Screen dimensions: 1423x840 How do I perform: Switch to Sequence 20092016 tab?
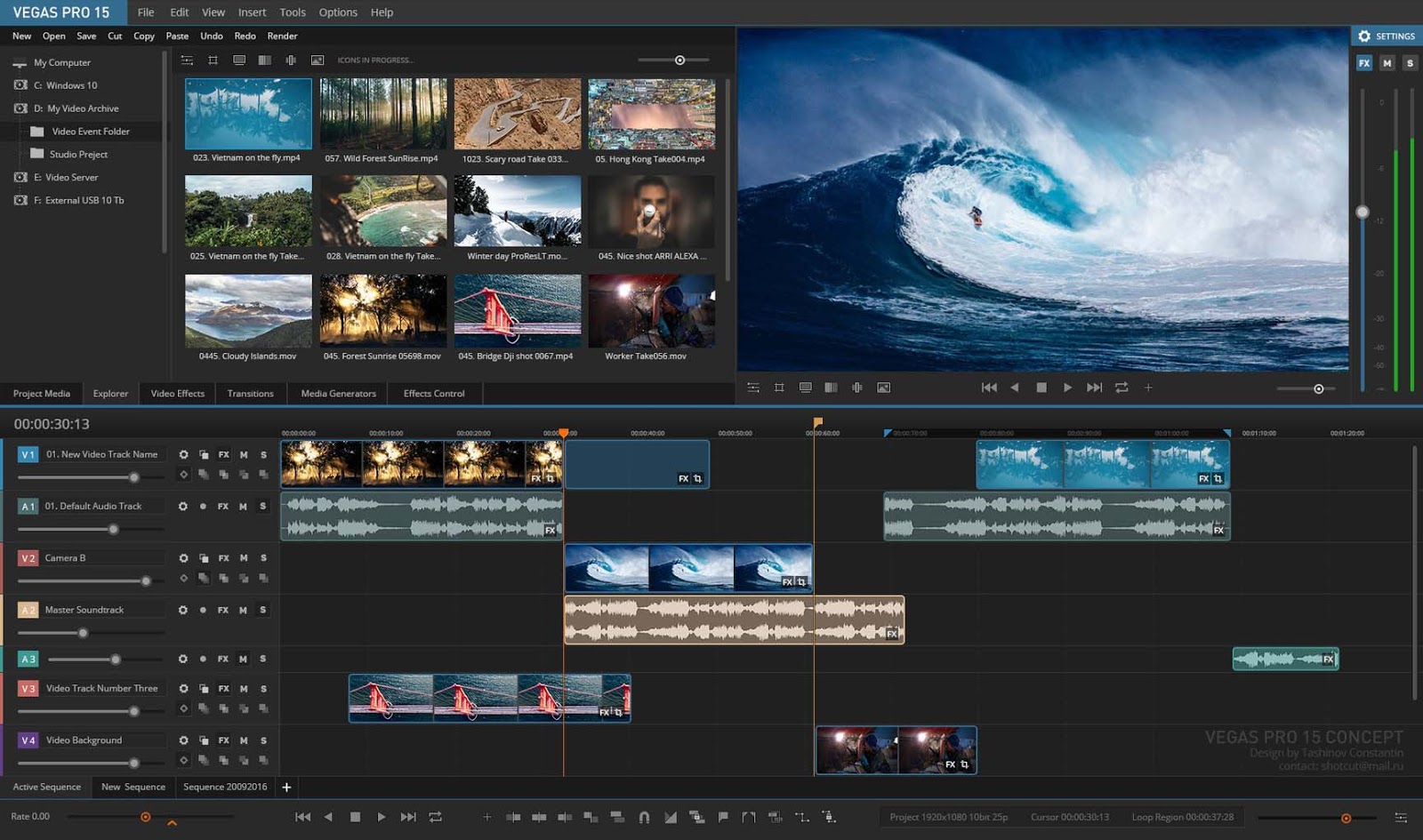tap(225, 787)
